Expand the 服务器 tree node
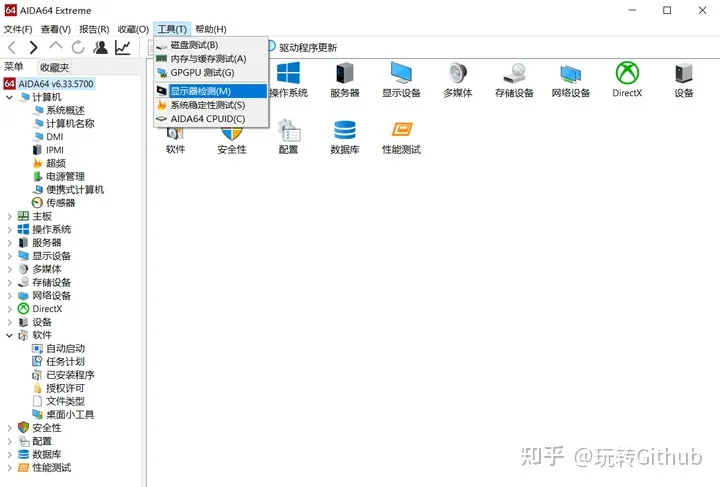This screenshot has width=720, height=487. tap(9, 243)
